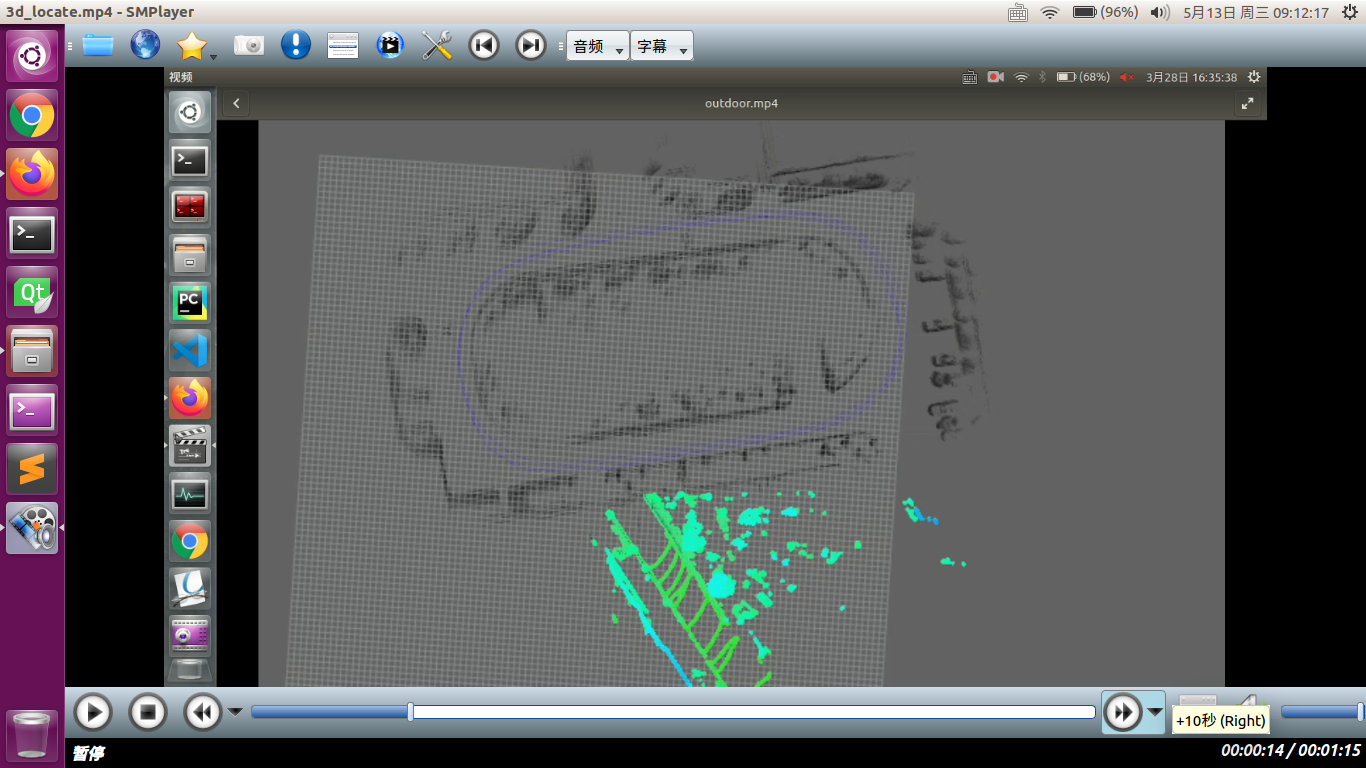This screenshot has width=1366, height=768.
Task: Launch Google Chrome from the Ubuntu launcher
Action: pyautogui.click(x=32, y=116)
